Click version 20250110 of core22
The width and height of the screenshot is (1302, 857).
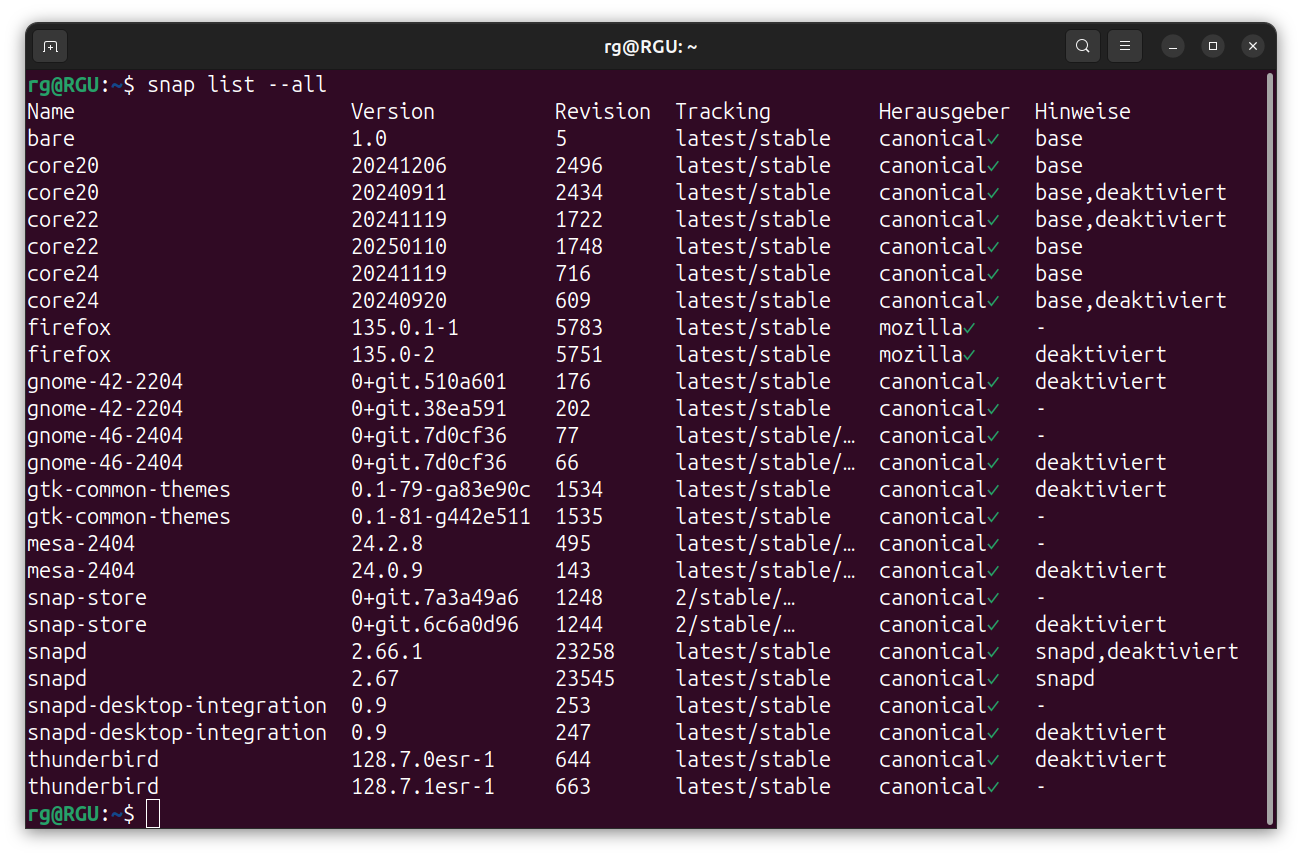[x=399, y=247]
